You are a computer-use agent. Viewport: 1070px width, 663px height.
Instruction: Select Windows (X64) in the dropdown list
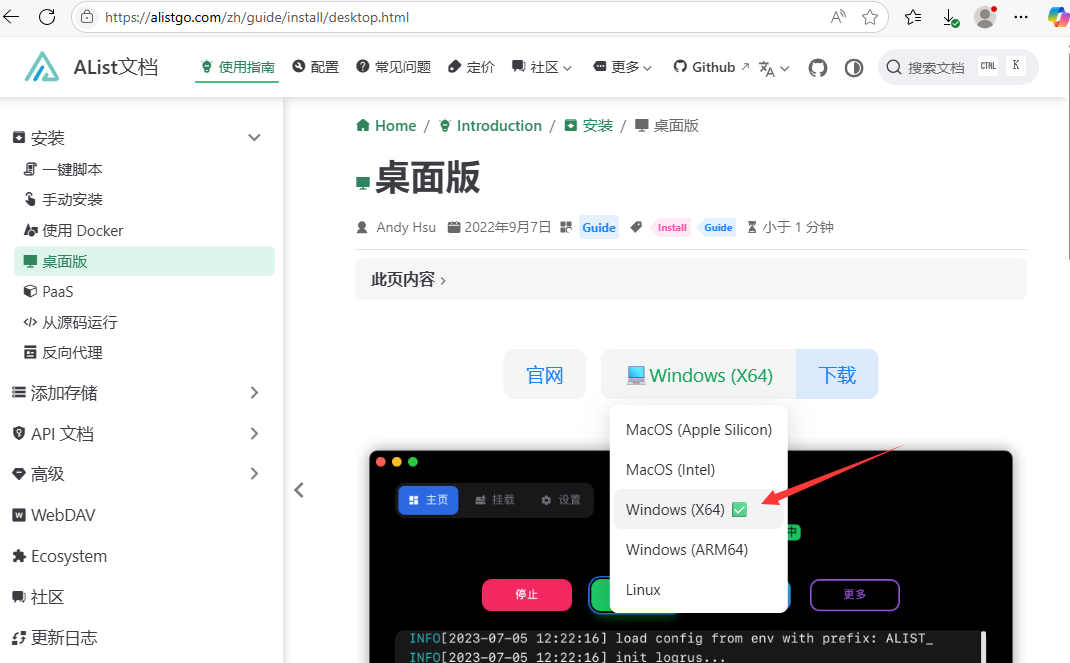point(699,510)
